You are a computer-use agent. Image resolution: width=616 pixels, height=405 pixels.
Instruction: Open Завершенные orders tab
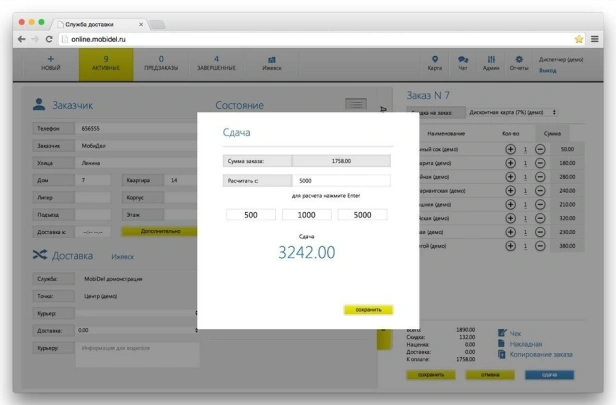pos(216,63)
